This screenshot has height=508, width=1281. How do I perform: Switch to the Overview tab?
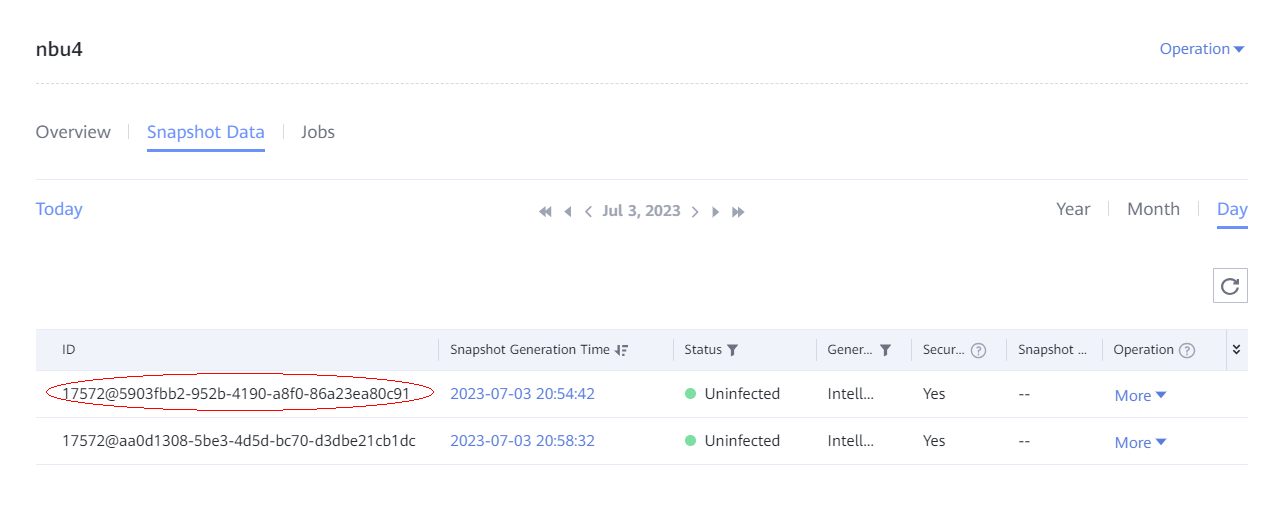[73, 132]
